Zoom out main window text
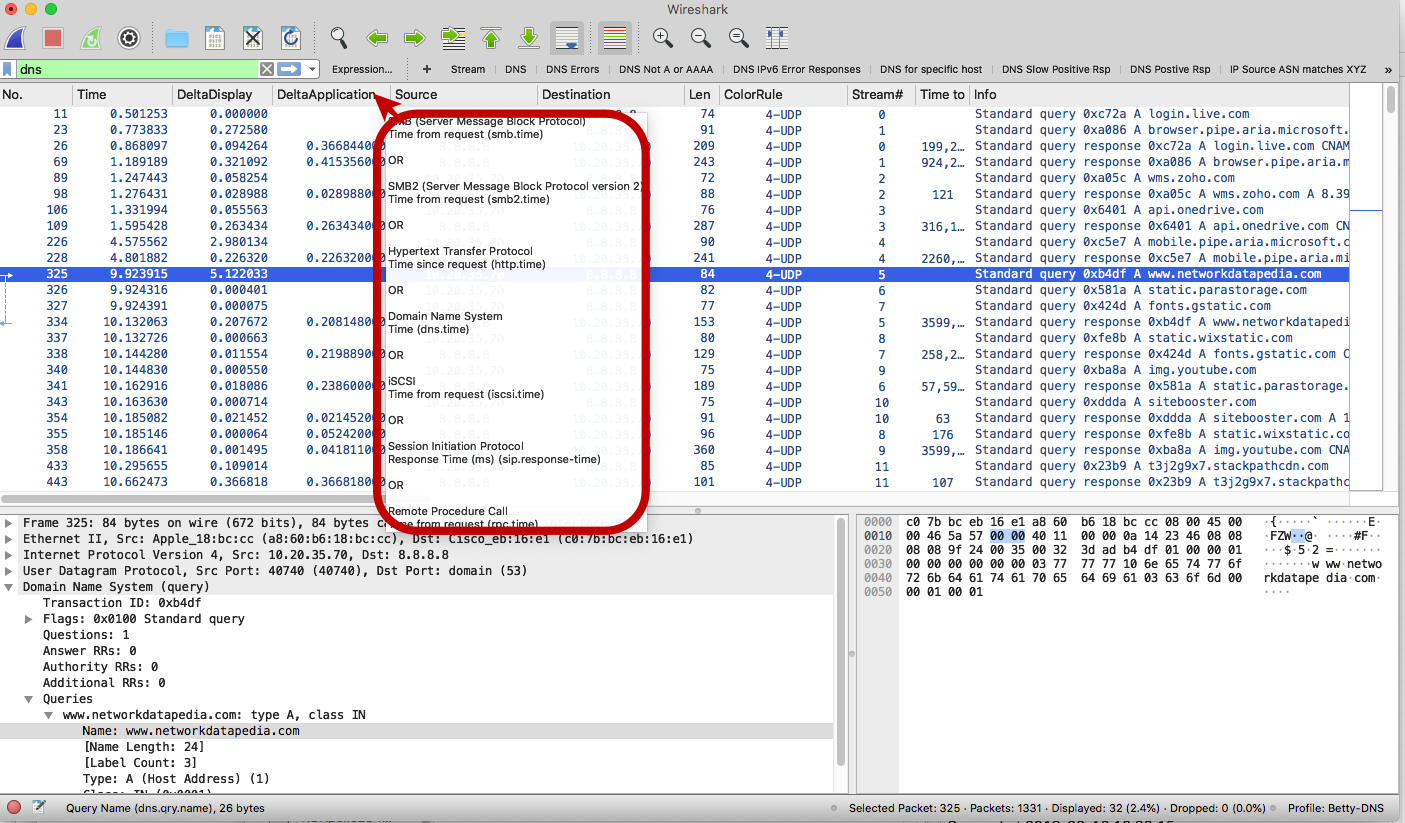Image resolution: width=1405 pixels, height=823 pixels. tap(700, 38)
